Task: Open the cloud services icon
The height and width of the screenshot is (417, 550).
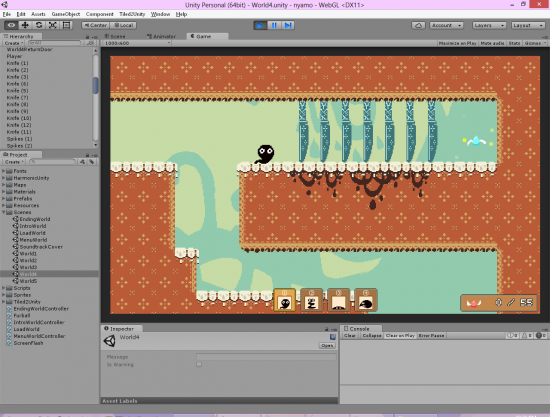Action: tap(418, 25)
